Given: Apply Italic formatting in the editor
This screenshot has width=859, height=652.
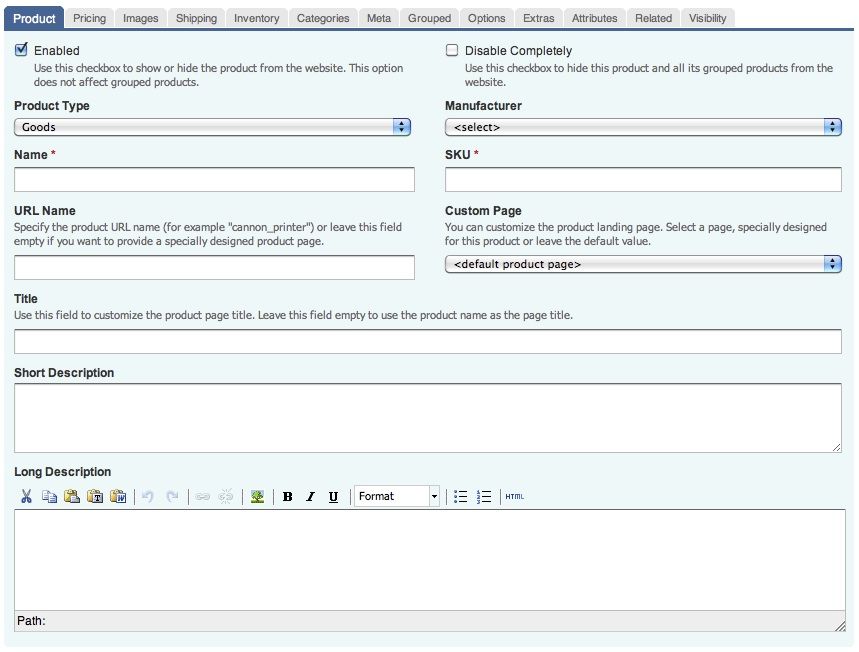Looking at the screenshot, I should (x=310, y=496).
